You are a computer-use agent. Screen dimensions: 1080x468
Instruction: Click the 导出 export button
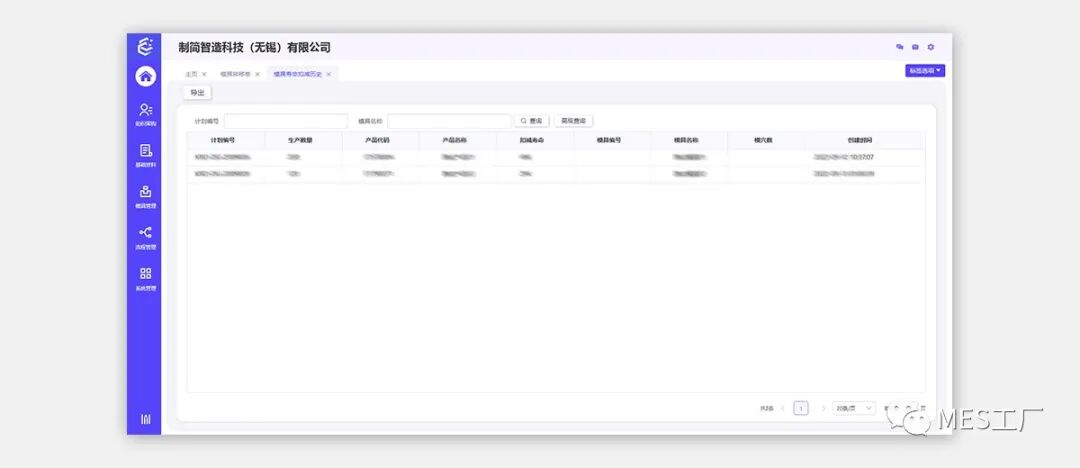tap(197, 92)
